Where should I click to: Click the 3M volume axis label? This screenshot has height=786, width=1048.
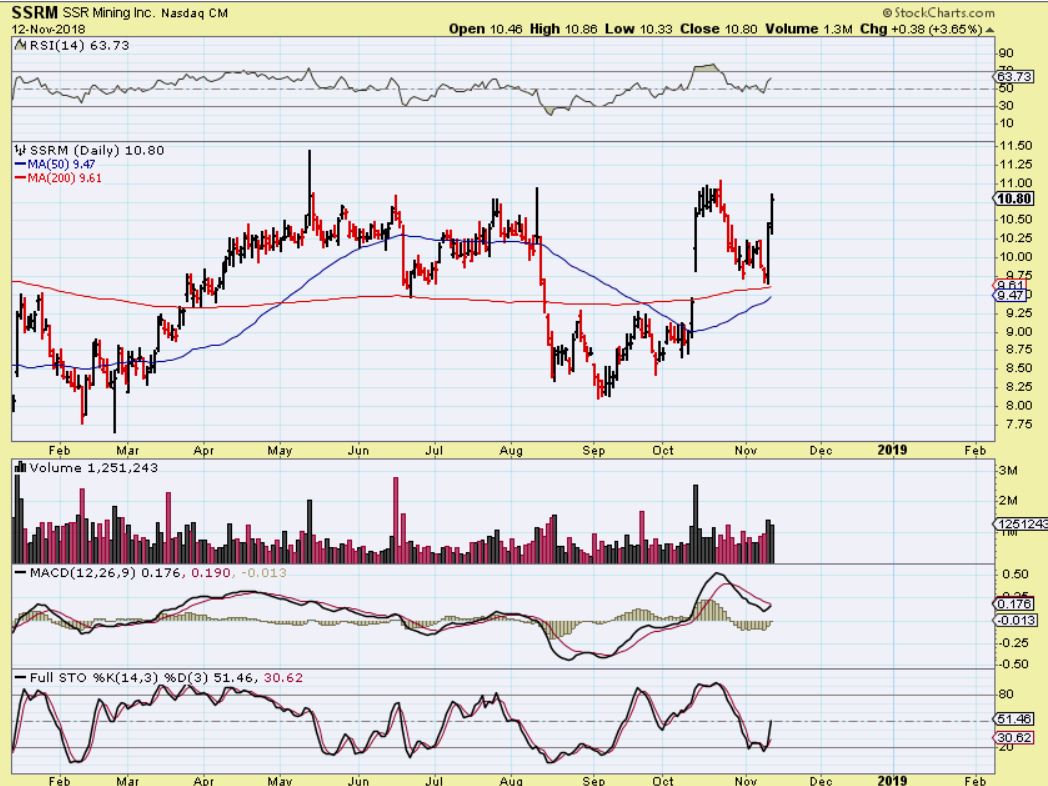point(1009,471)
